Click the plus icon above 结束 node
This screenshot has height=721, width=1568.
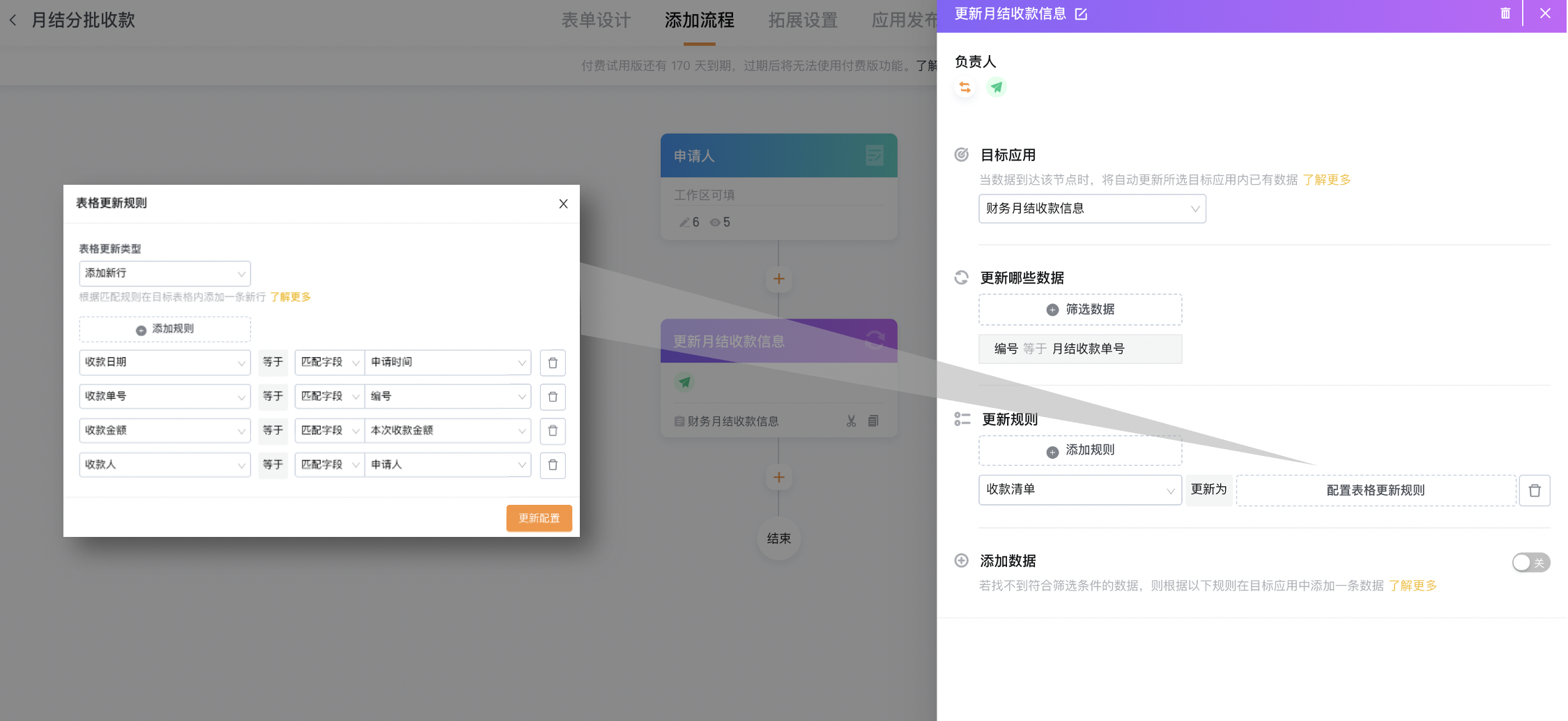[778, 478]
